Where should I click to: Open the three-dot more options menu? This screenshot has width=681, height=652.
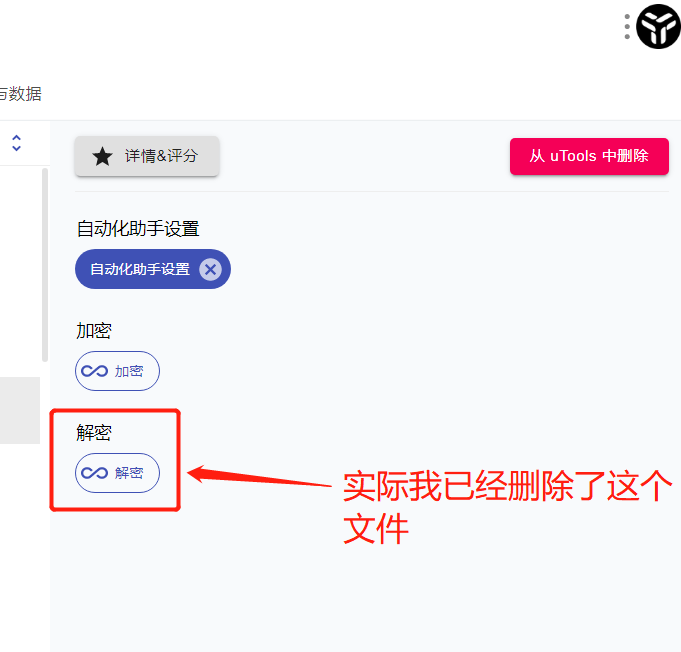coord(627,27)
